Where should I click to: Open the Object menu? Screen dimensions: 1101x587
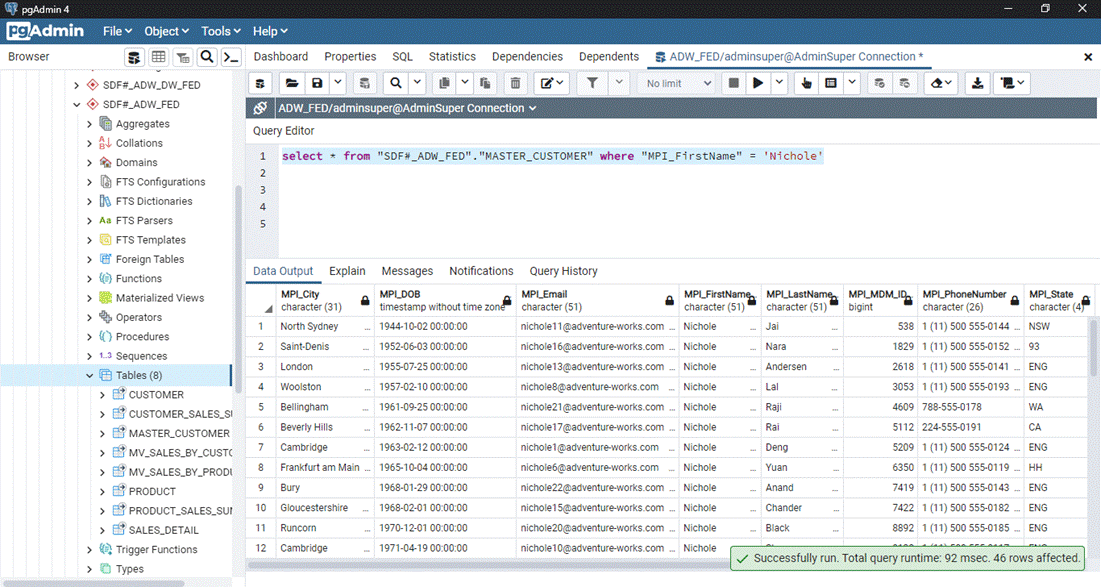point(166,31)
